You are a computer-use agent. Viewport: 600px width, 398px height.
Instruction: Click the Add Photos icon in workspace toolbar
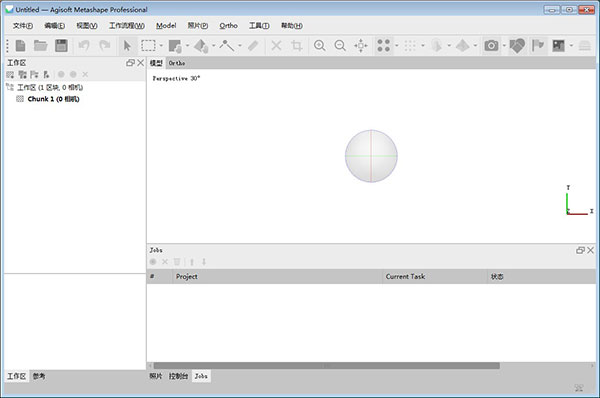[x=22, y=74]
